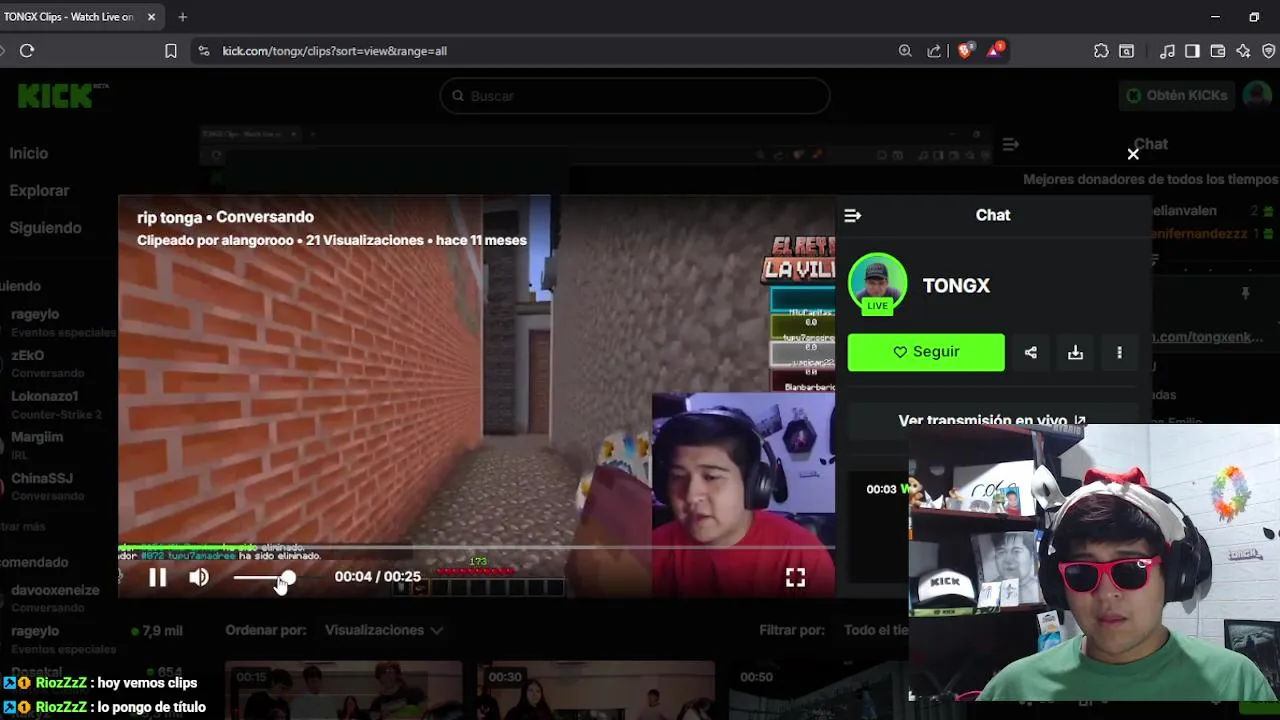The image size is (1280, 720).
Task: Pause the clip playback
Action: 157,577
